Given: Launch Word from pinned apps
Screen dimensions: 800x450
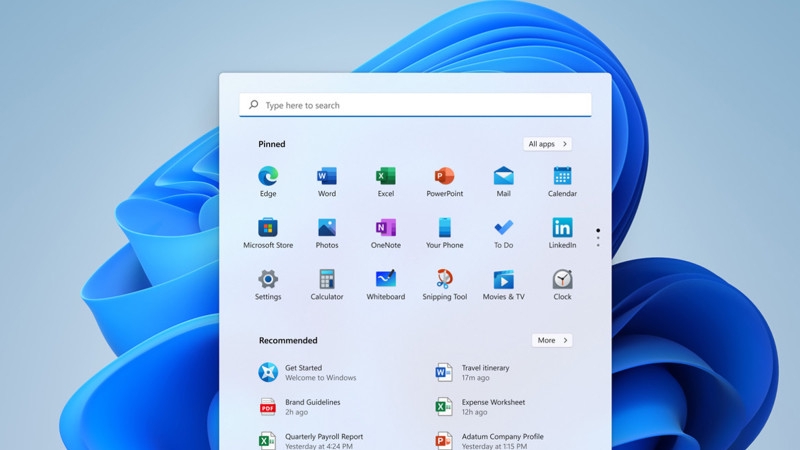Looking at the screenshot, I should pyautogui.click(x=327, y=176).
